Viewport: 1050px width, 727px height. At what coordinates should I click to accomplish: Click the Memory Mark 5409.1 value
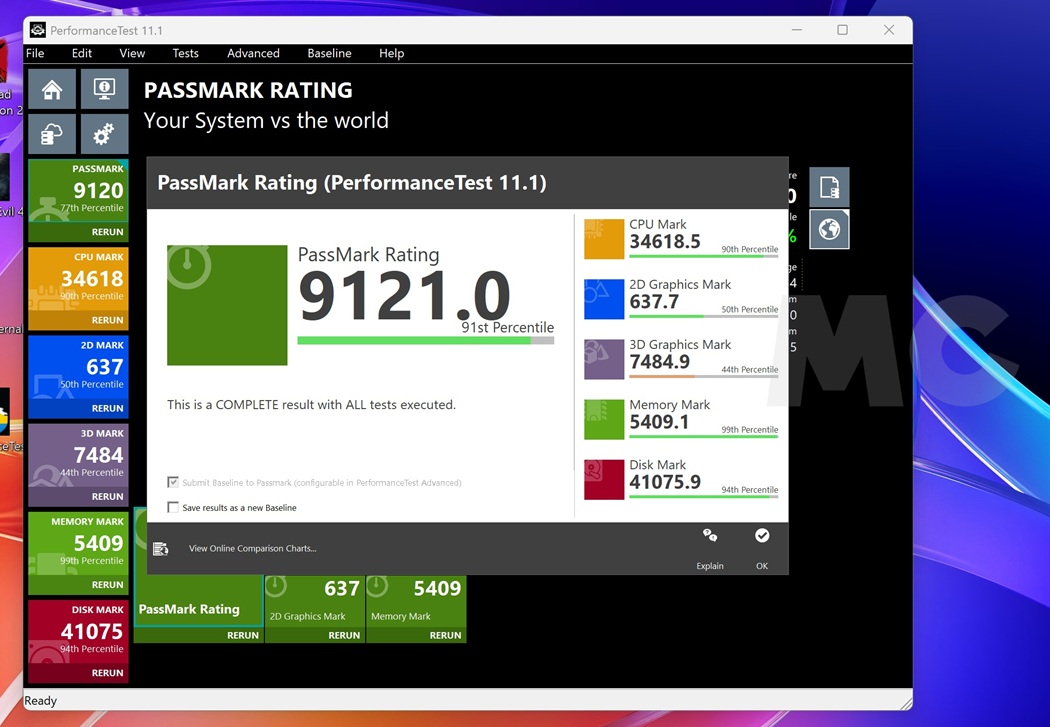coord(660,422)
